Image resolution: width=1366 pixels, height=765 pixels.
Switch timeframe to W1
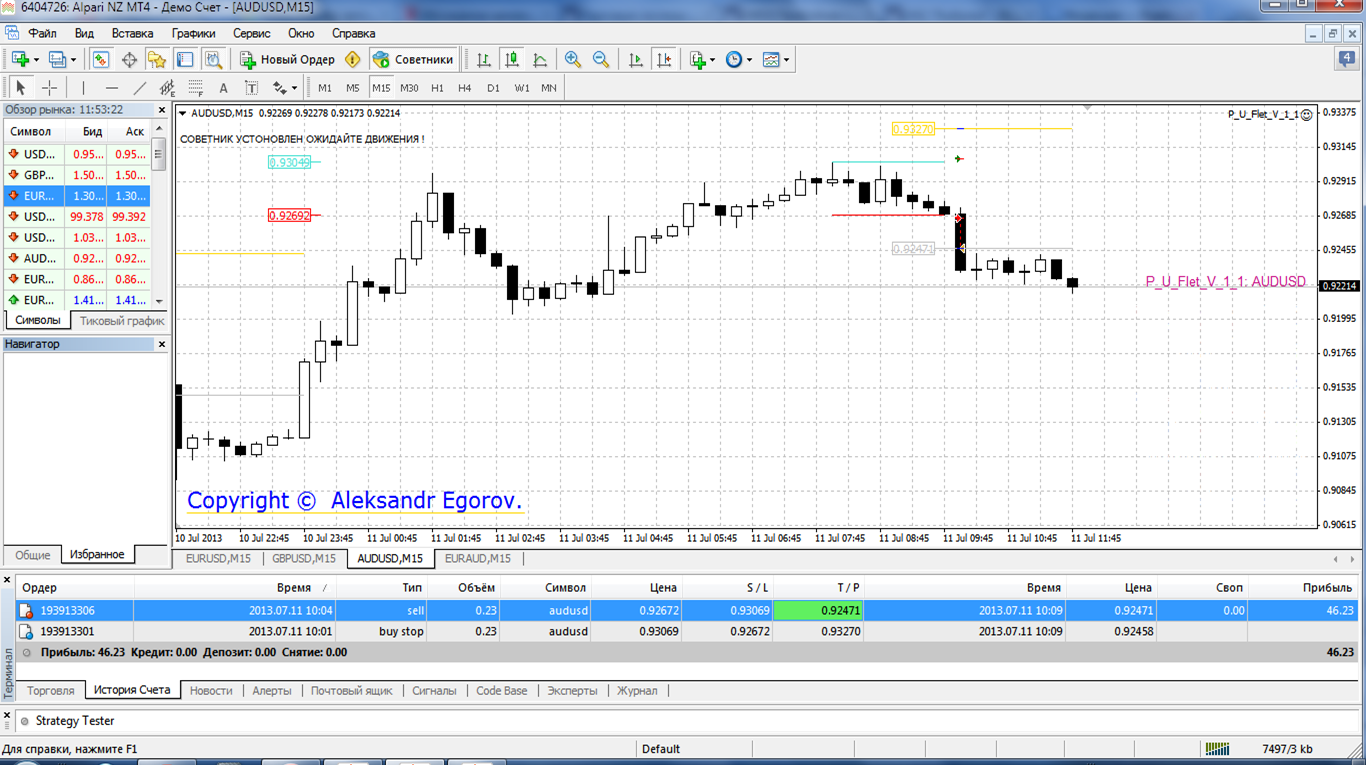(522, 88)
